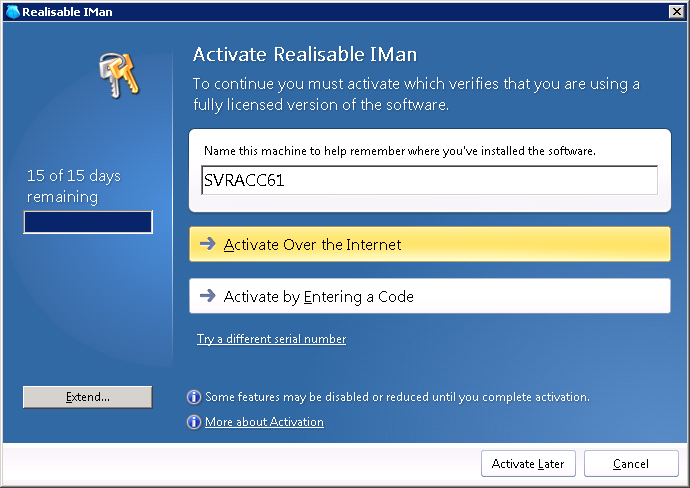Click the arrow icon beside Activate Over the Internet

tap(208, 244)
